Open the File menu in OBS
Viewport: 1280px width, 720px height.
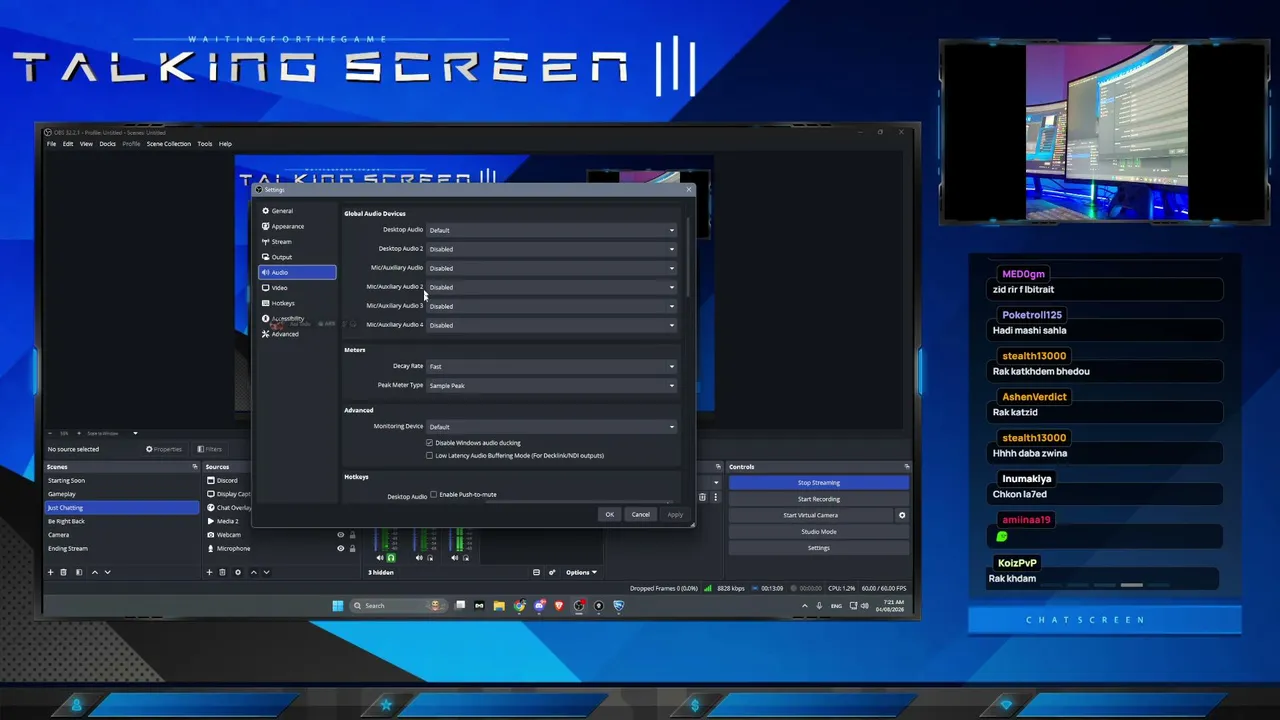click(51, 144)
